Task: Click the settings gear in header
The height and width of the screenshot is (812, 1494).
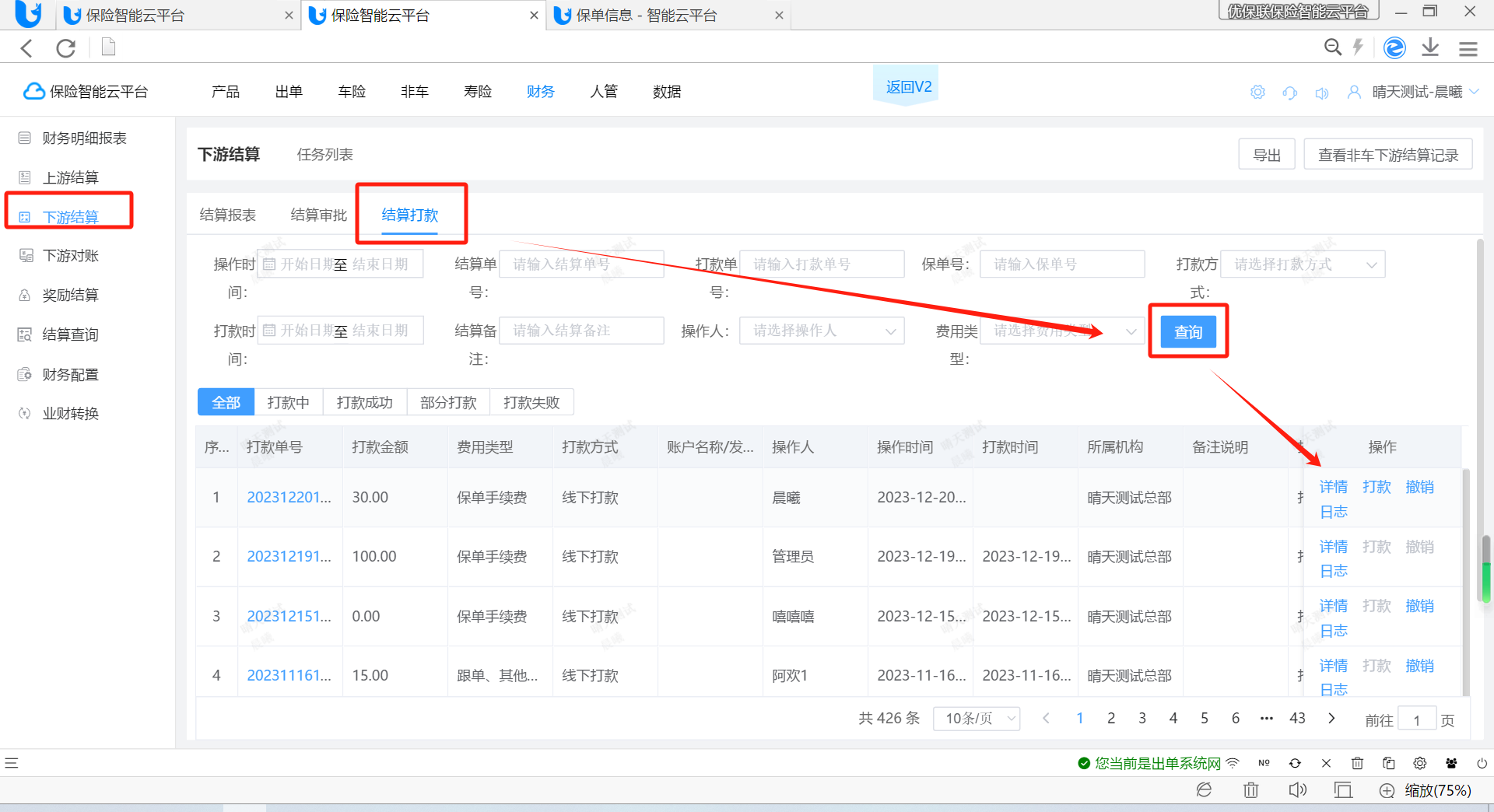Action: pyautogui.click(x=1257, y=93)
